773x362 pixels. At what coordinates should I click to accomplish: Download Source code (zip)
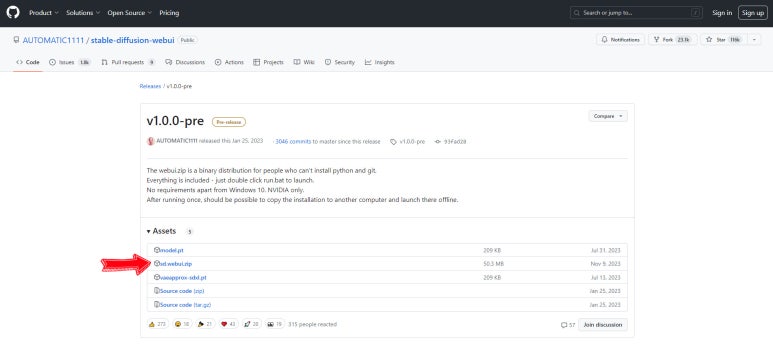click(182, 291)
